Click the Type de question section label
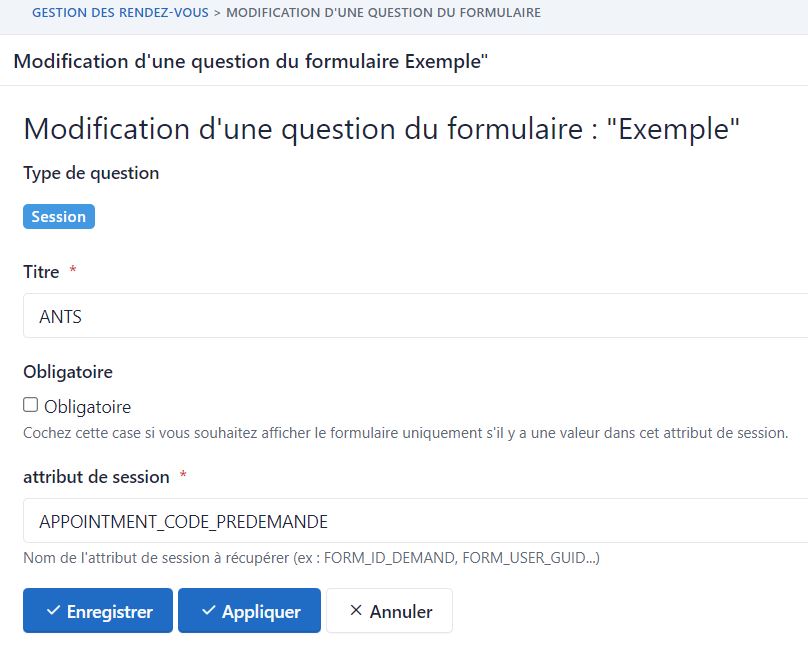Image resolution: width=808 pixels, height=657 pixels. [90, 173]
